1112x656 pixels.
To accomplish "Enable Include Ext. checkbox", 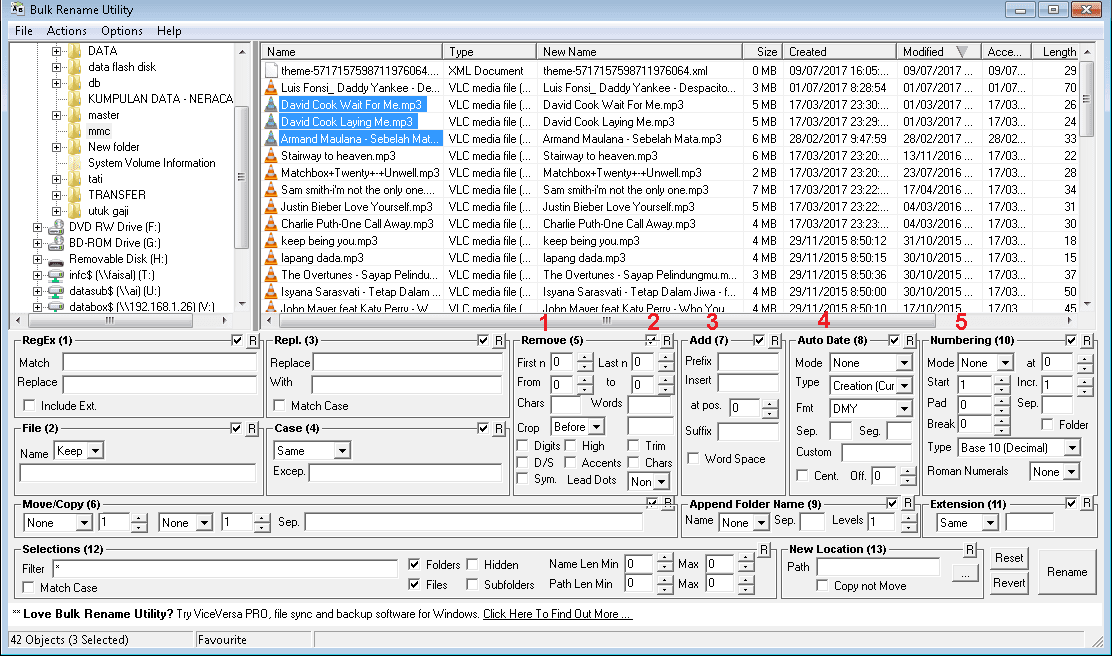I will tap(29, 405).
